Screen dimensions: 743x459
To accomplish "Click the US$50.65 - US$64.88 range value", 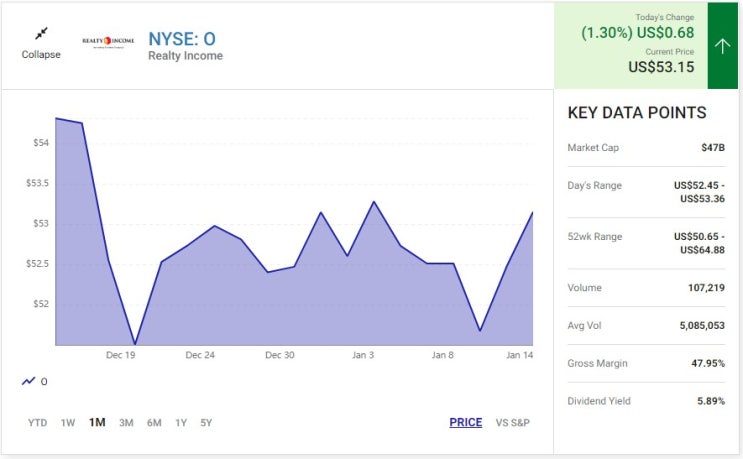I will [x=699, y=243].
